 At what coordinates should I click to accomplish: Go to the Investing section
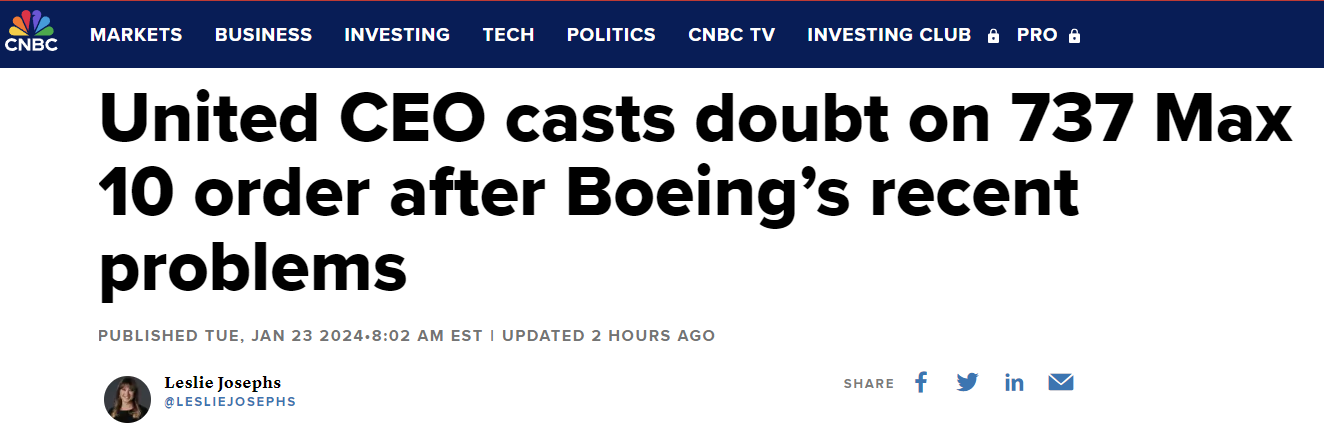coord(397,35)
